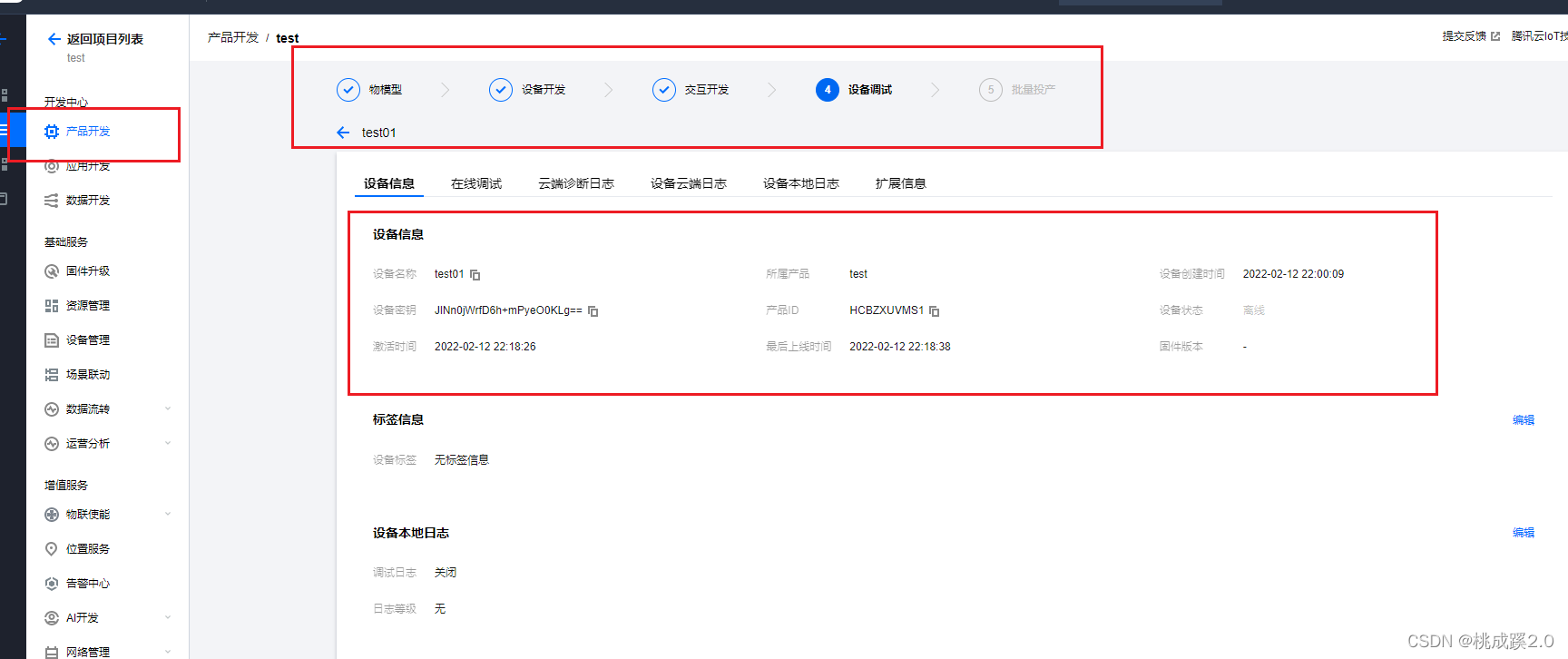
Task: Click the activation time 2022-02-12 22:18:26
Action: 485,347
